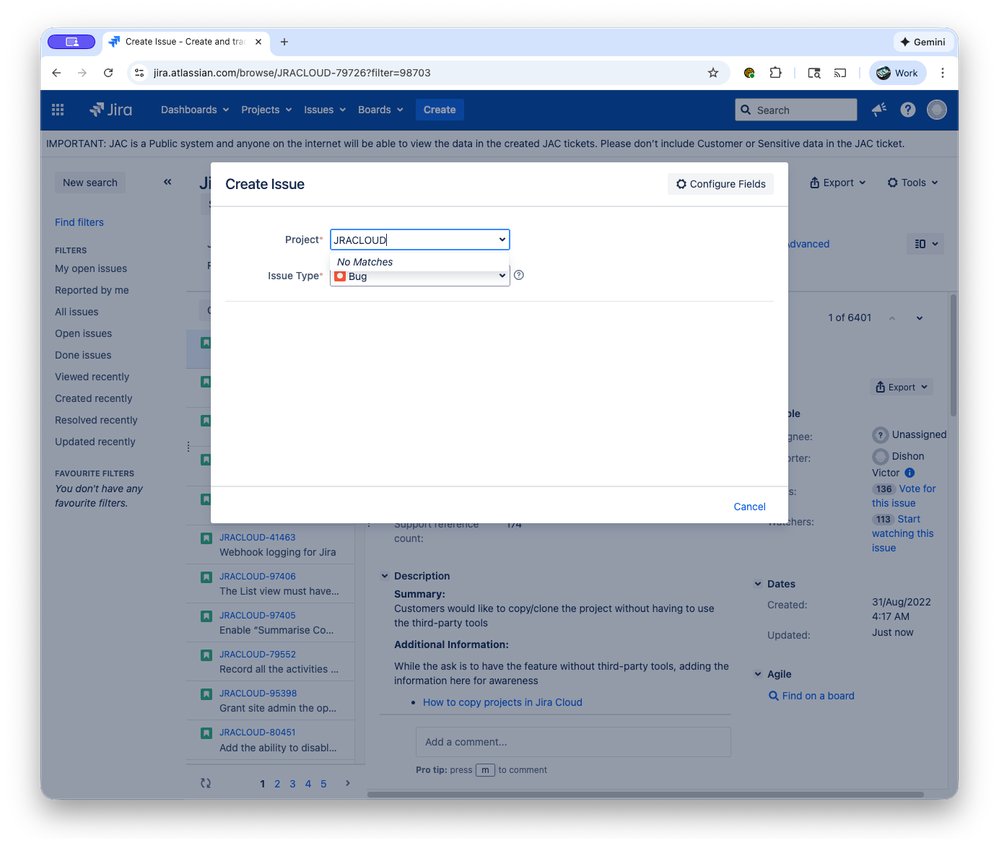
Task: Open the Jira help question-mark icon
Action: pyautogui.click(x=908, y=110)
